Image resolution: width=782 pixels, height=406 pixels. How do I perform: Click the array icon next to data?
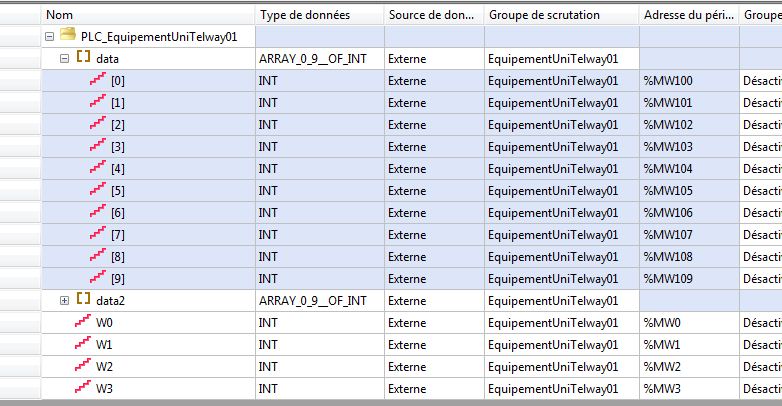[84, 59]
